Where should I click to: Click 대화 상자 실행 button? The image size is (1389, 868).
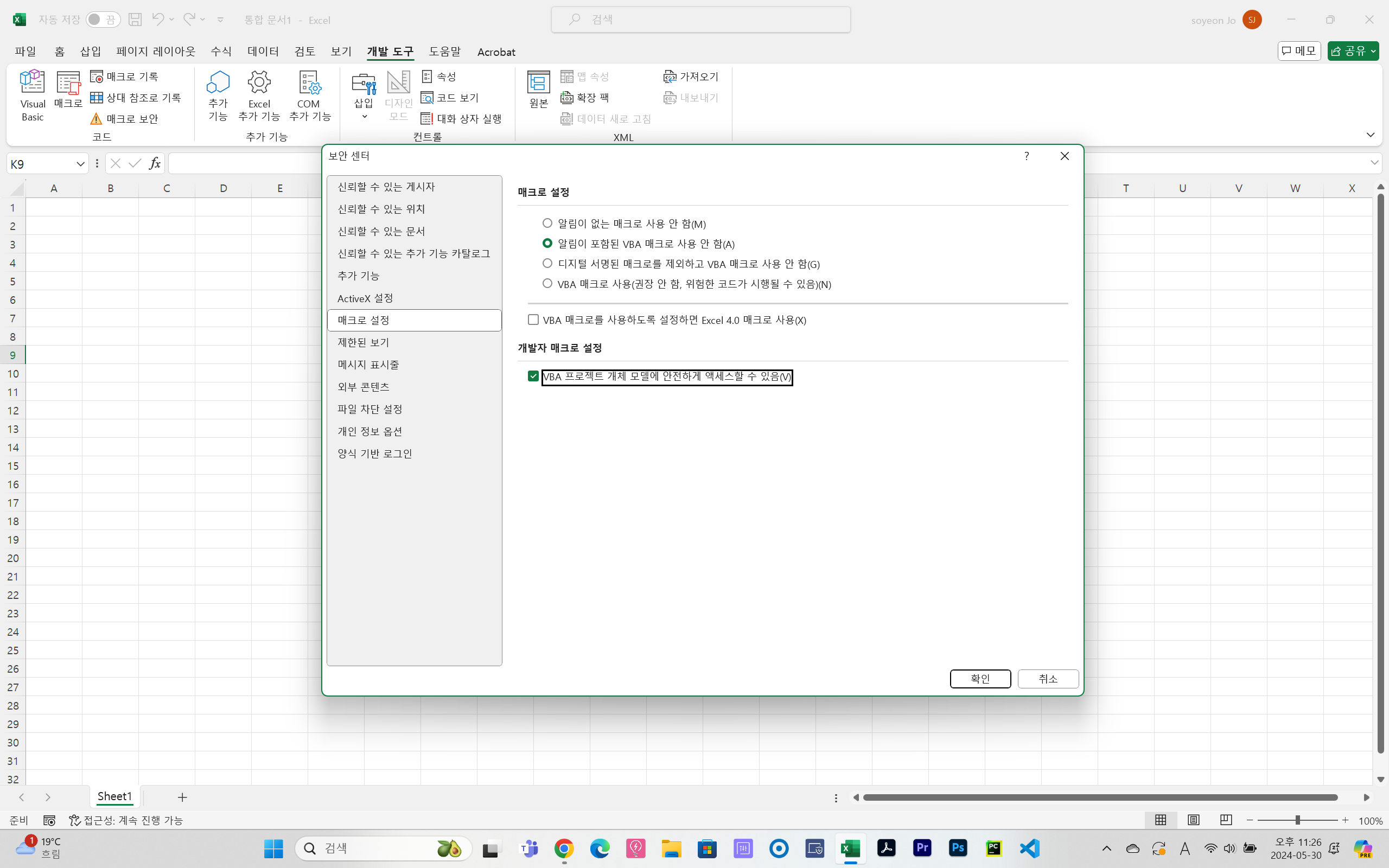pos(462,119)
